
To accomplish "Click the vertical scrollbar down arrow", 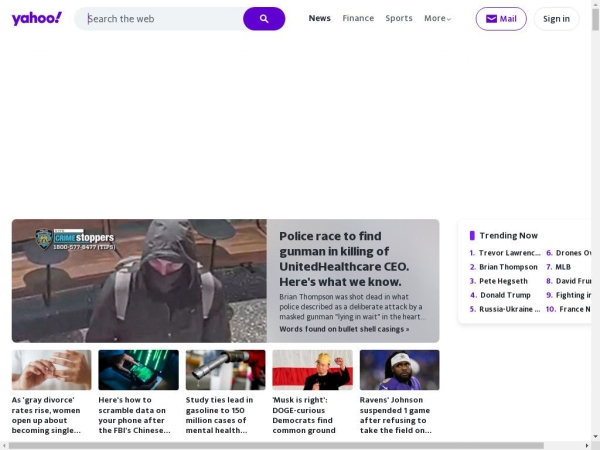I will point(595,436).
